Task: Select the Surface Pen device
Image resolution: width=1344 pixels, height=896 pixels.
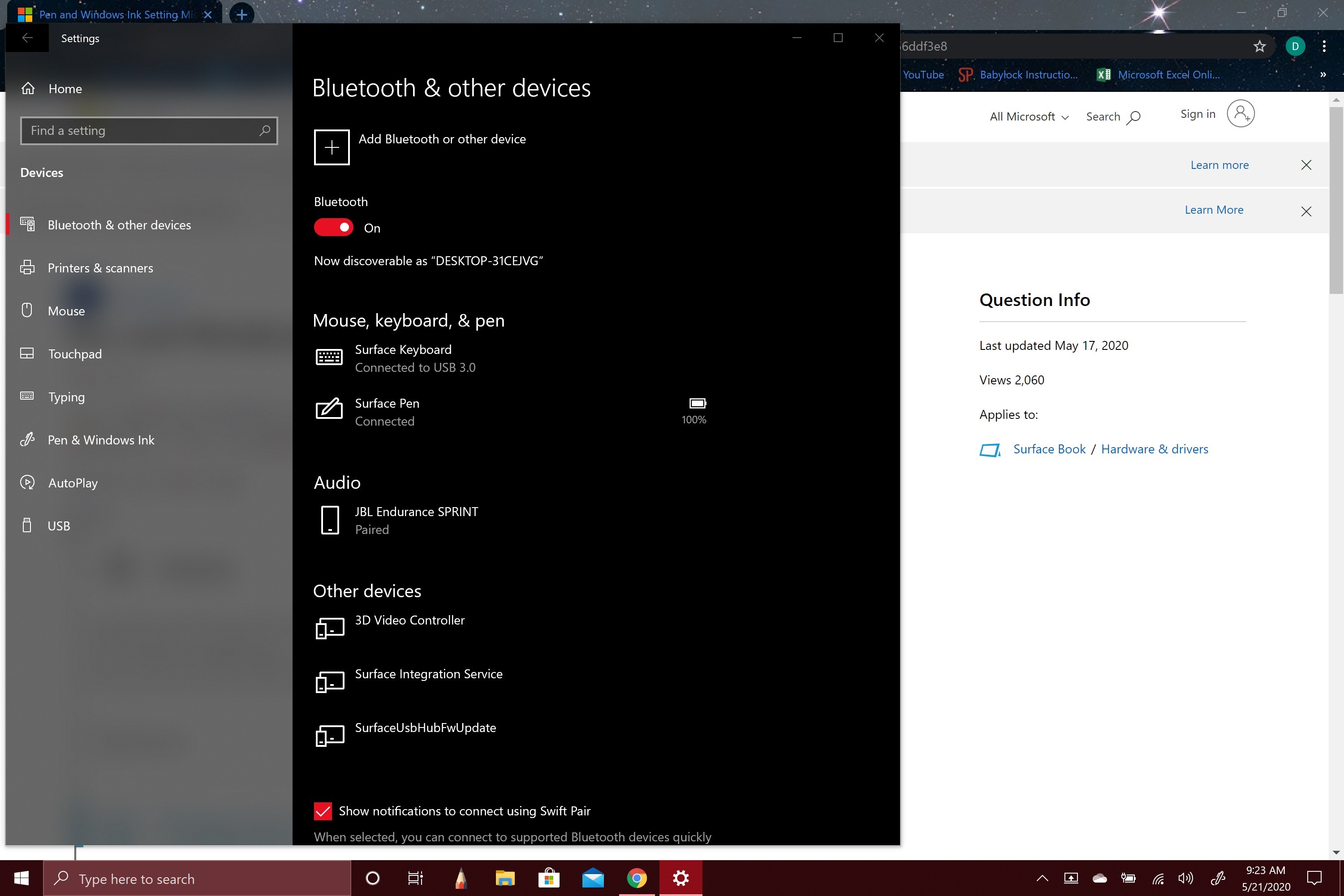Action: click(387, 412)
